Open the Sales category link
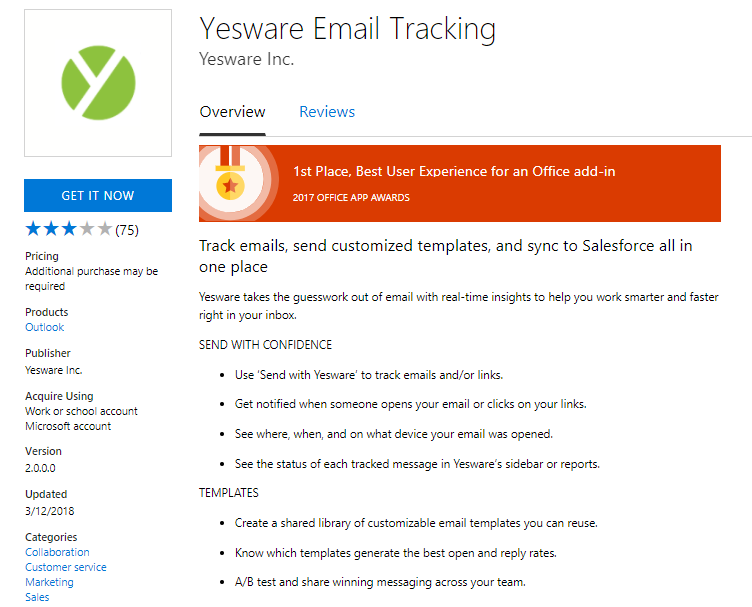The height and width of the screenshot is (607, 752). coord(37,597)
